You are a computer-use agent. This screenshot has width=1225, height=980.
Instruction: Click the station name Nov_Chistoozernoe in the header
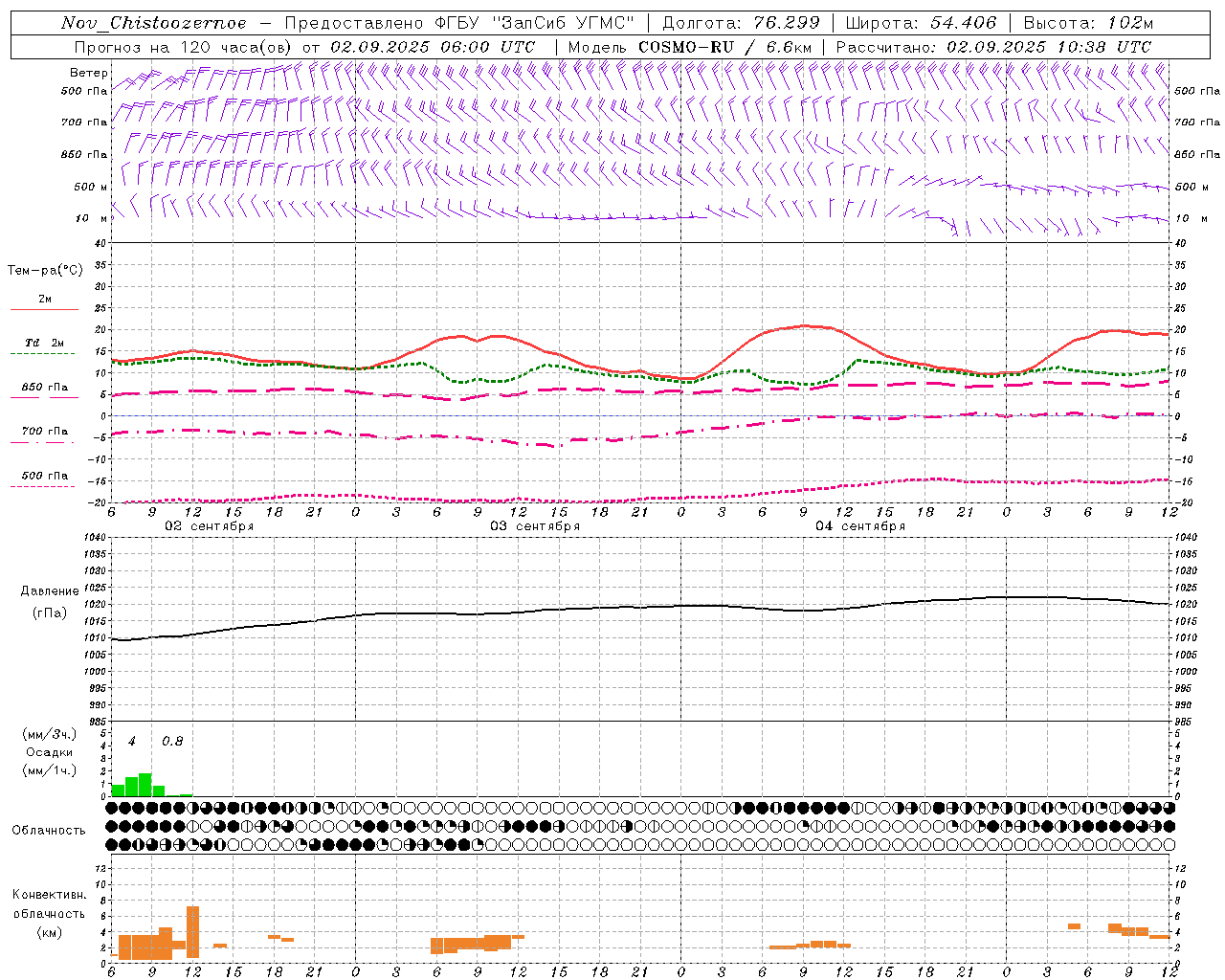153,23
